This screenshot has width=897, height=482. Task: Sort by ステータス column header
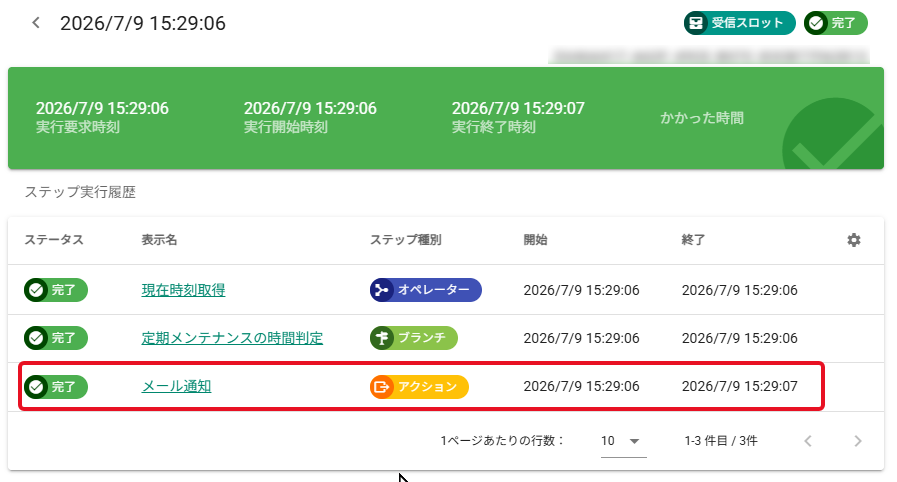click(54, 240)
